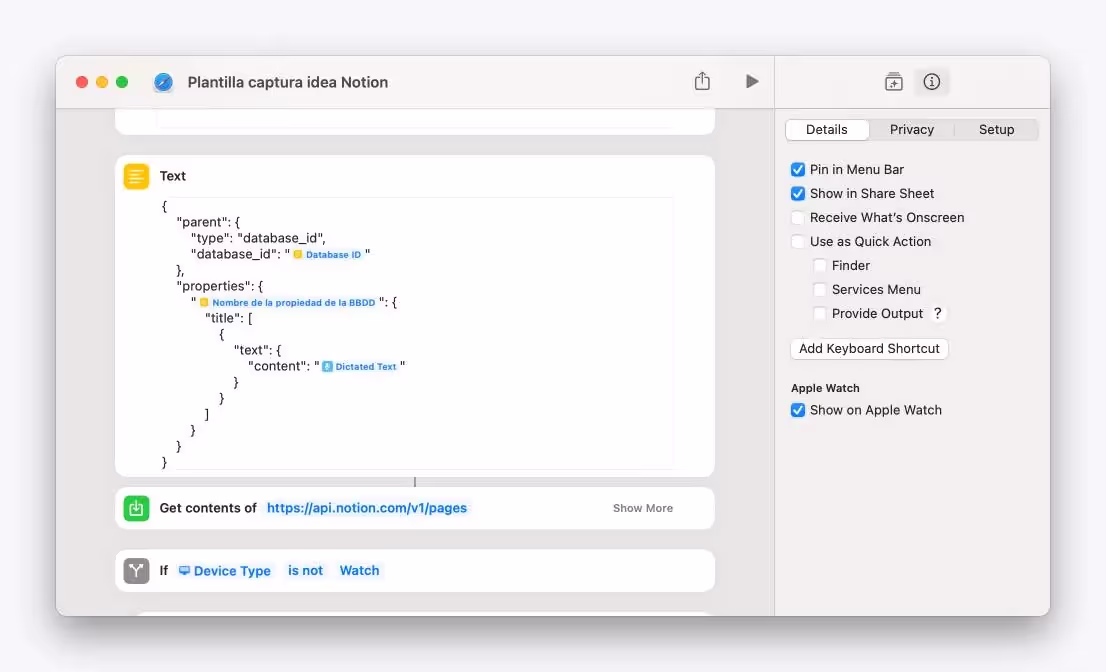Click the shortcut title Plantilla captura idea Notion
Image resolution: width=1106 pixels, height=672 pixels.
pyautogui.click(x=288, y=82)
